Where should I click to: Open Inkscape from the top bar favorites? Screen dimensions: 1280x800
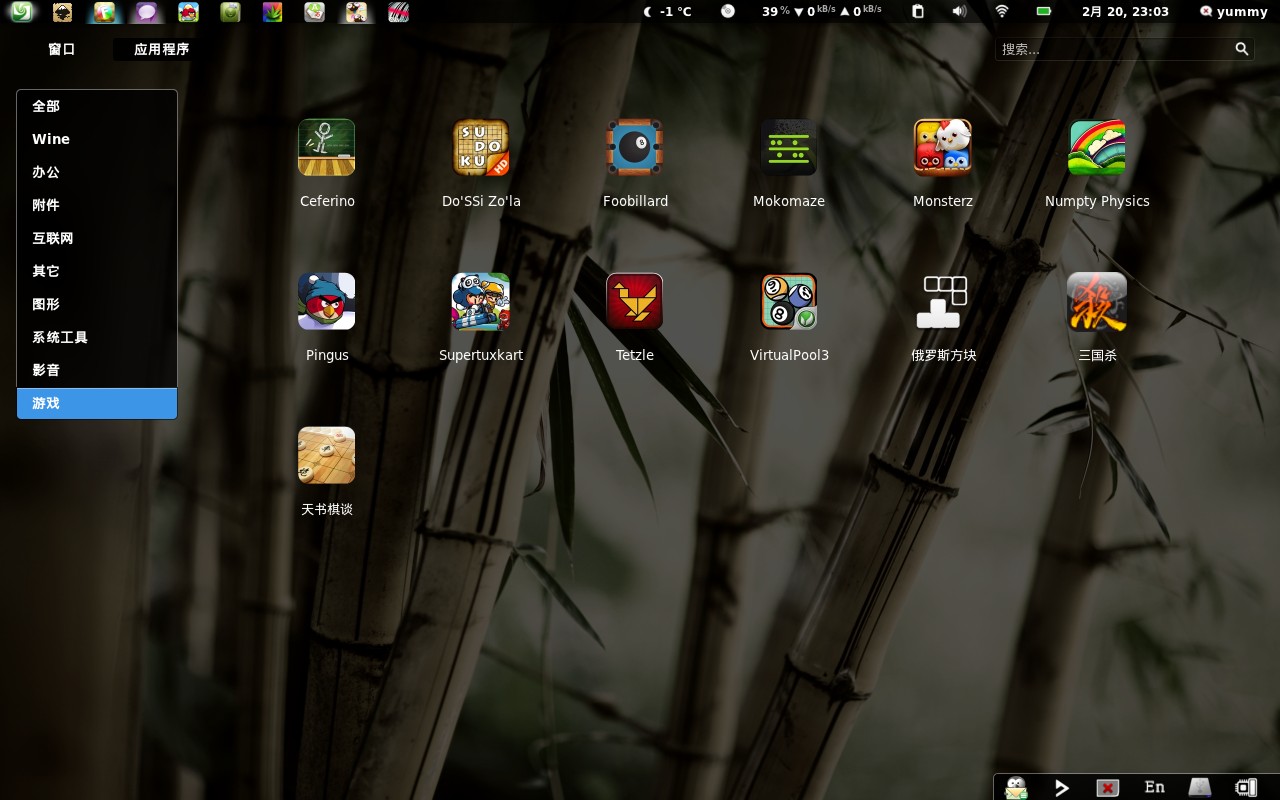click(x=62, y=12)
